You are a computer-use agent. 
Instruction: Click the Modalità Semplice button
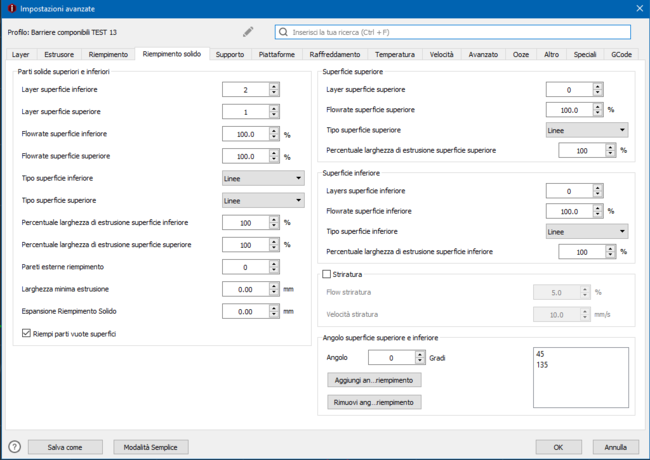[x=150, y=447]
